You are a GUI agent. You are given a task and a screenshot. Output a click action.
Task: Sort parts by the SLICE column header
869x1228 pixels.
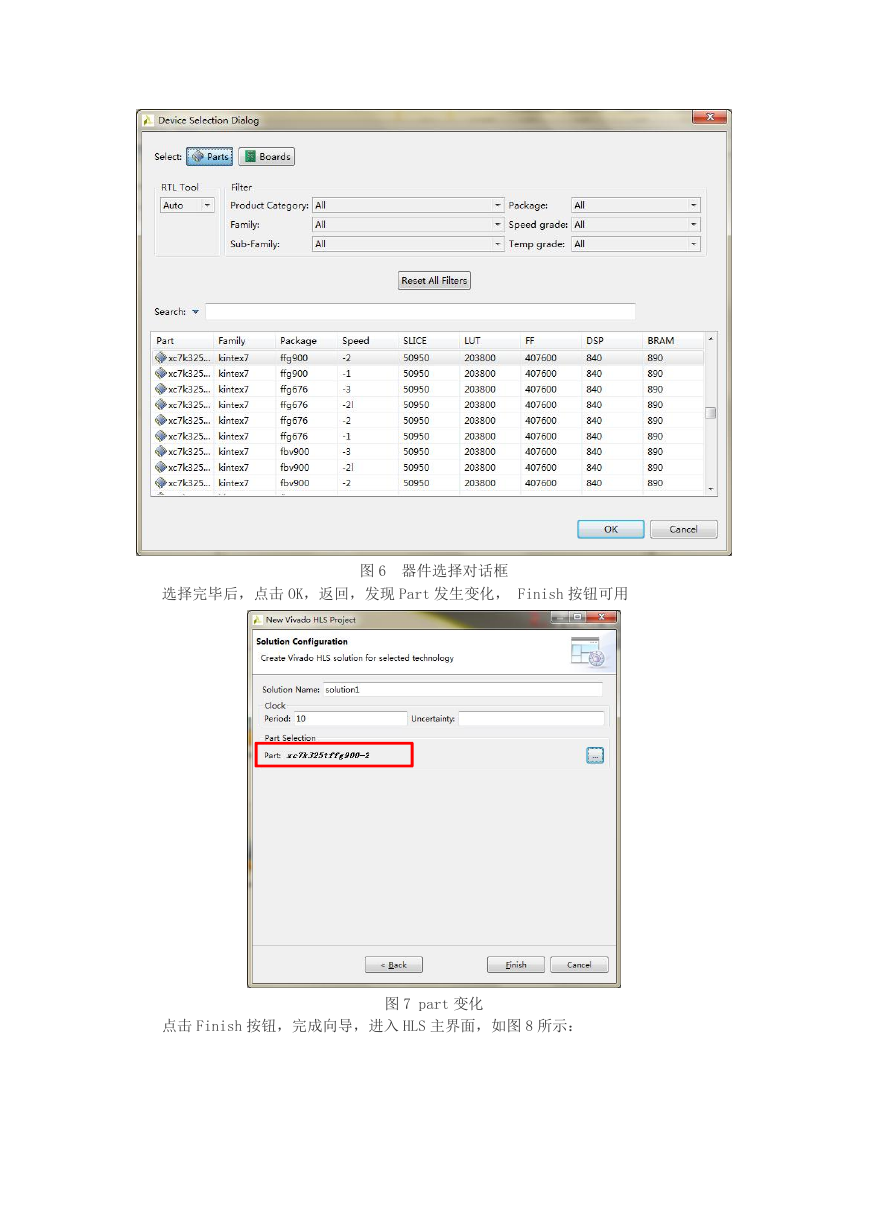point(429,341)
